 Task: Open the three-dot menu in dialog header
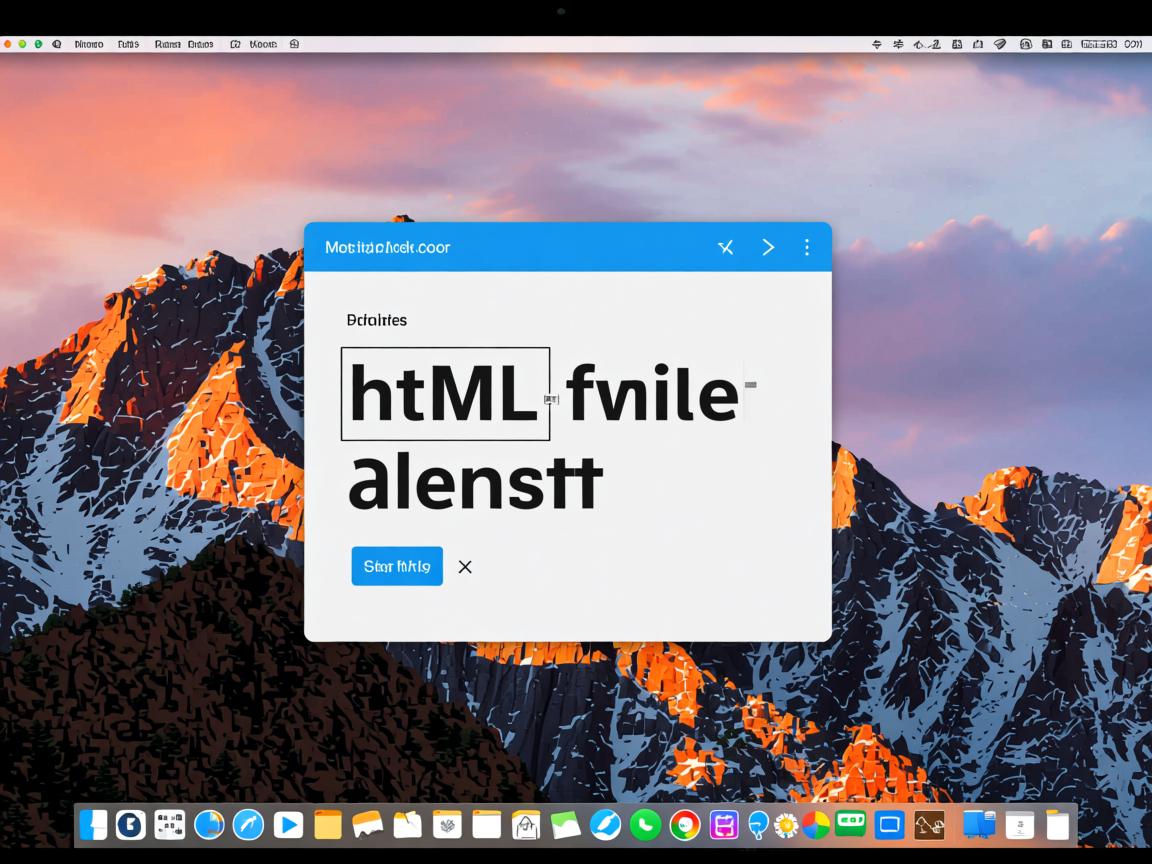[x=807, y=247]
